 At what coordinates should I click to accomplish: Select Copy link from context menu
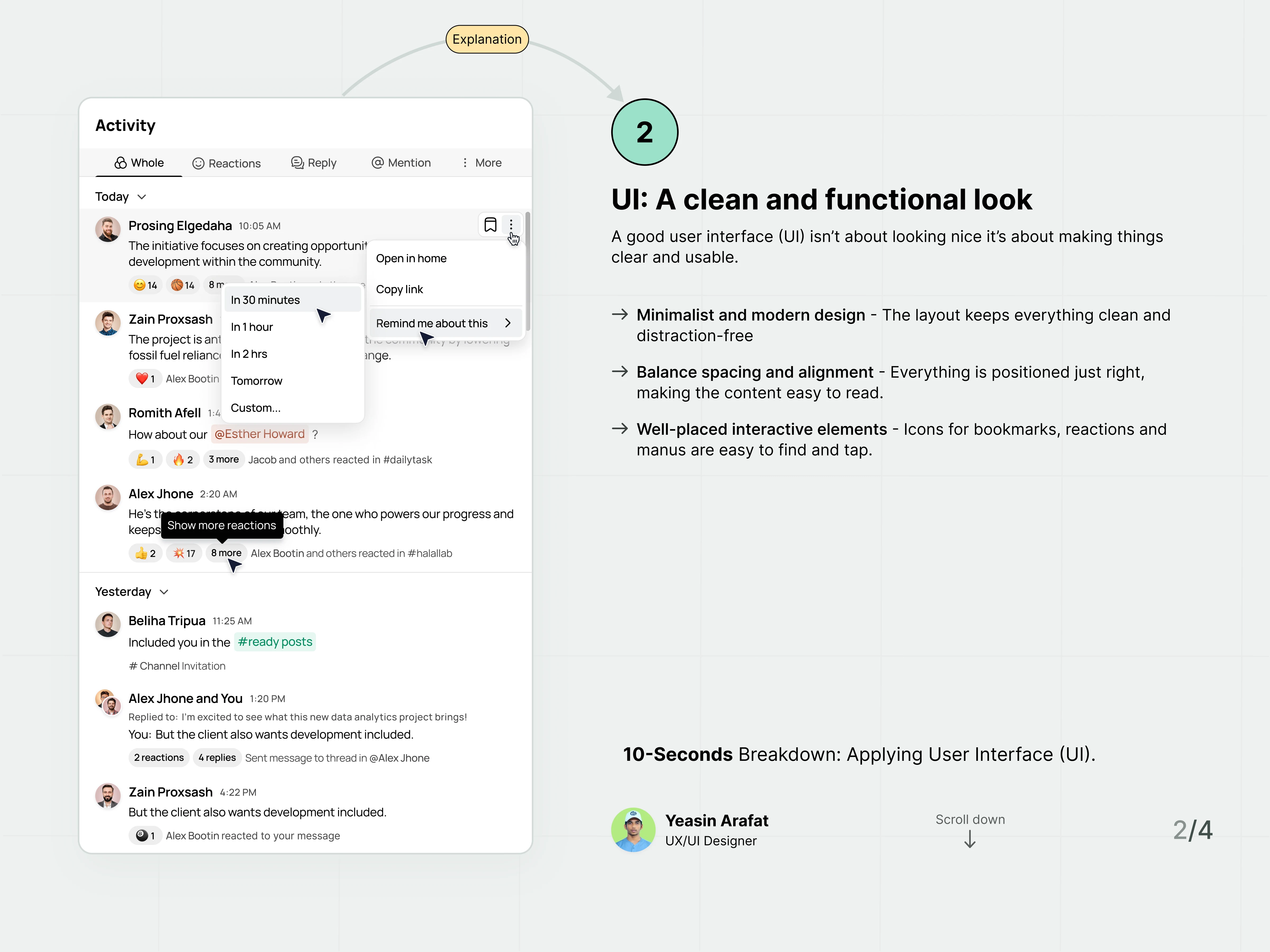tap(446, 289)
